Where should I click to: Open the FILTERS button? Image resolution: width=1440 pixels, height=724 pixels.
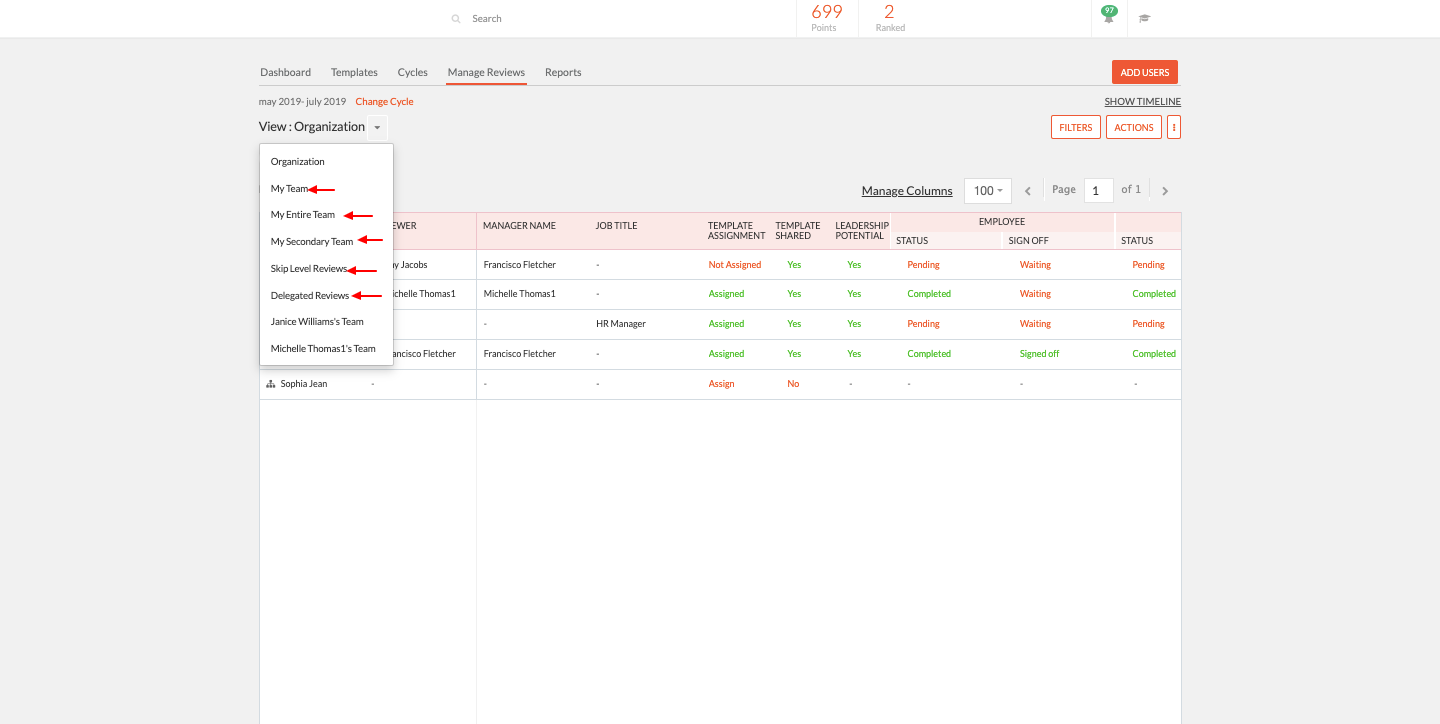(1076, 127)
